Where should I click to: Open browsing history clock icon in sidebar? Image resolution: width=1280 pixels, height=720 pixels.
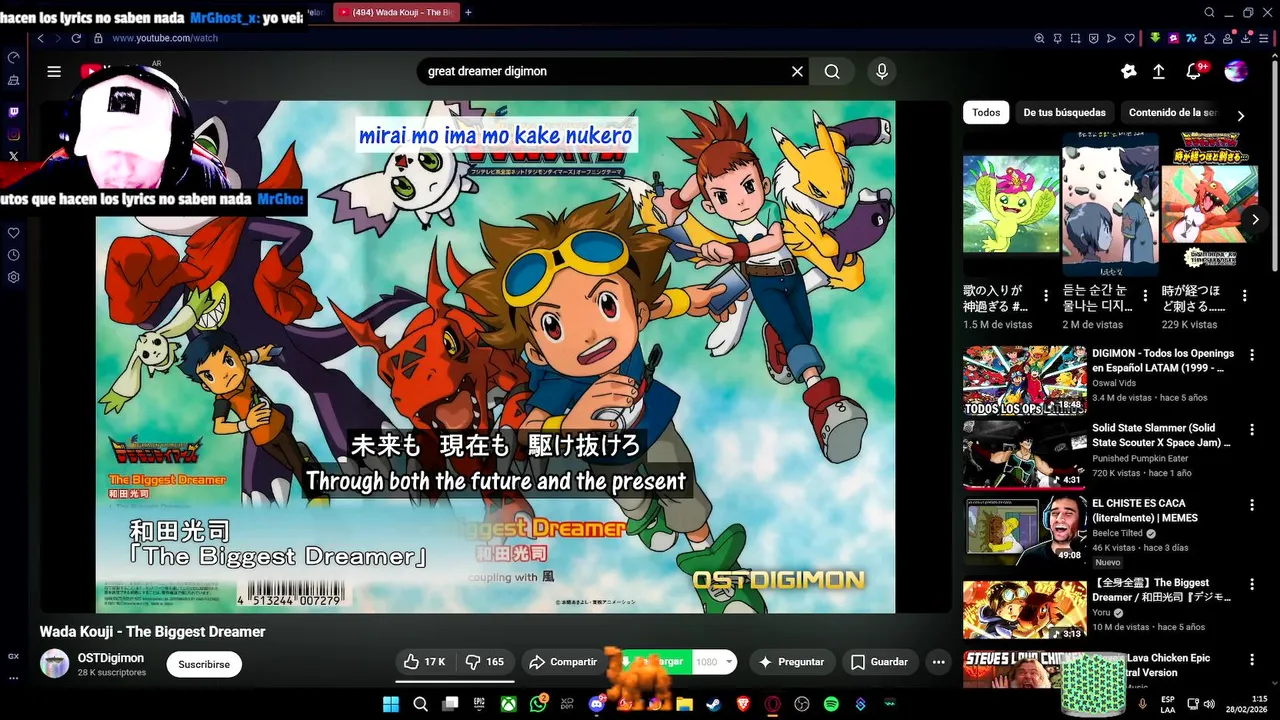[x=13, y=255]
